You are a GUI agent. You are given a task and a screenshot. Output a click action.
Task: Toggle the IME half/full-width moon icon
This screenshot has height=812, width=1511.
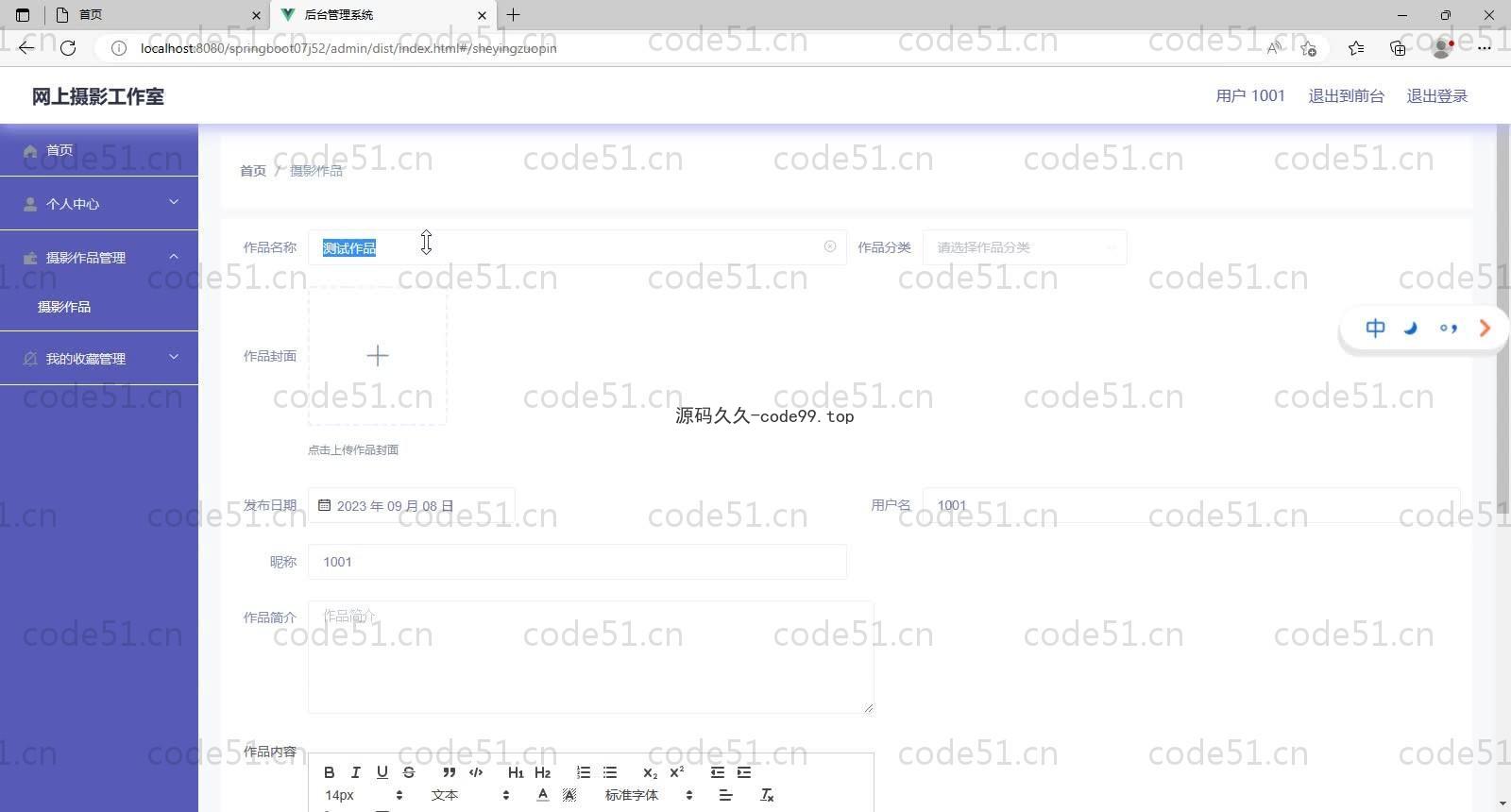coord(1411,328)
